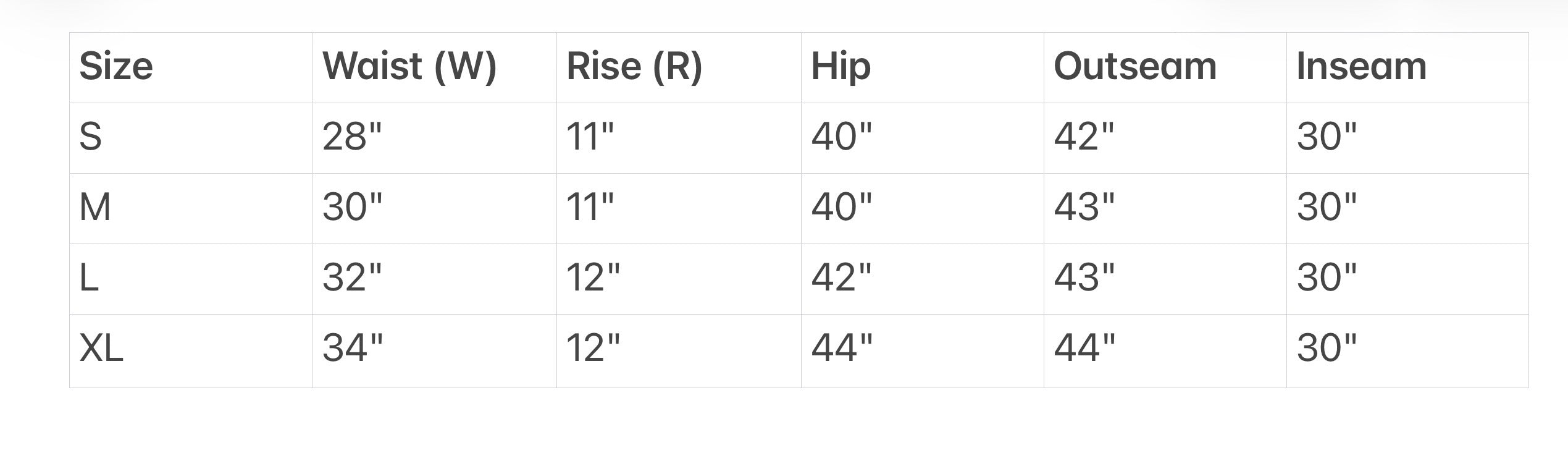Click the 44" hip cell for XL
1568x458 pixels.
(x=842, y=348)
